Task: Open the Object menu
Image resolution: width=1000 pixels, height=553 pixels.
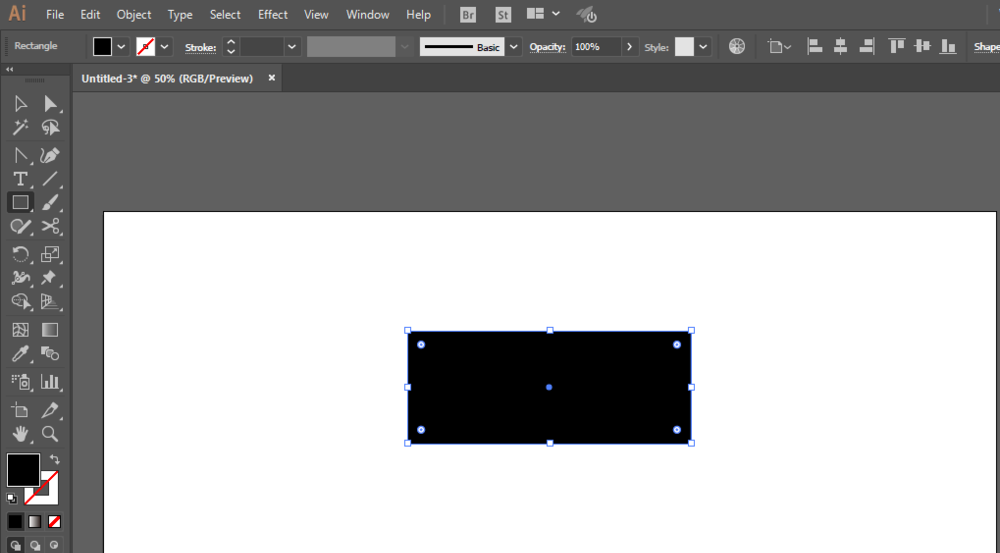Action: (134, 15)
